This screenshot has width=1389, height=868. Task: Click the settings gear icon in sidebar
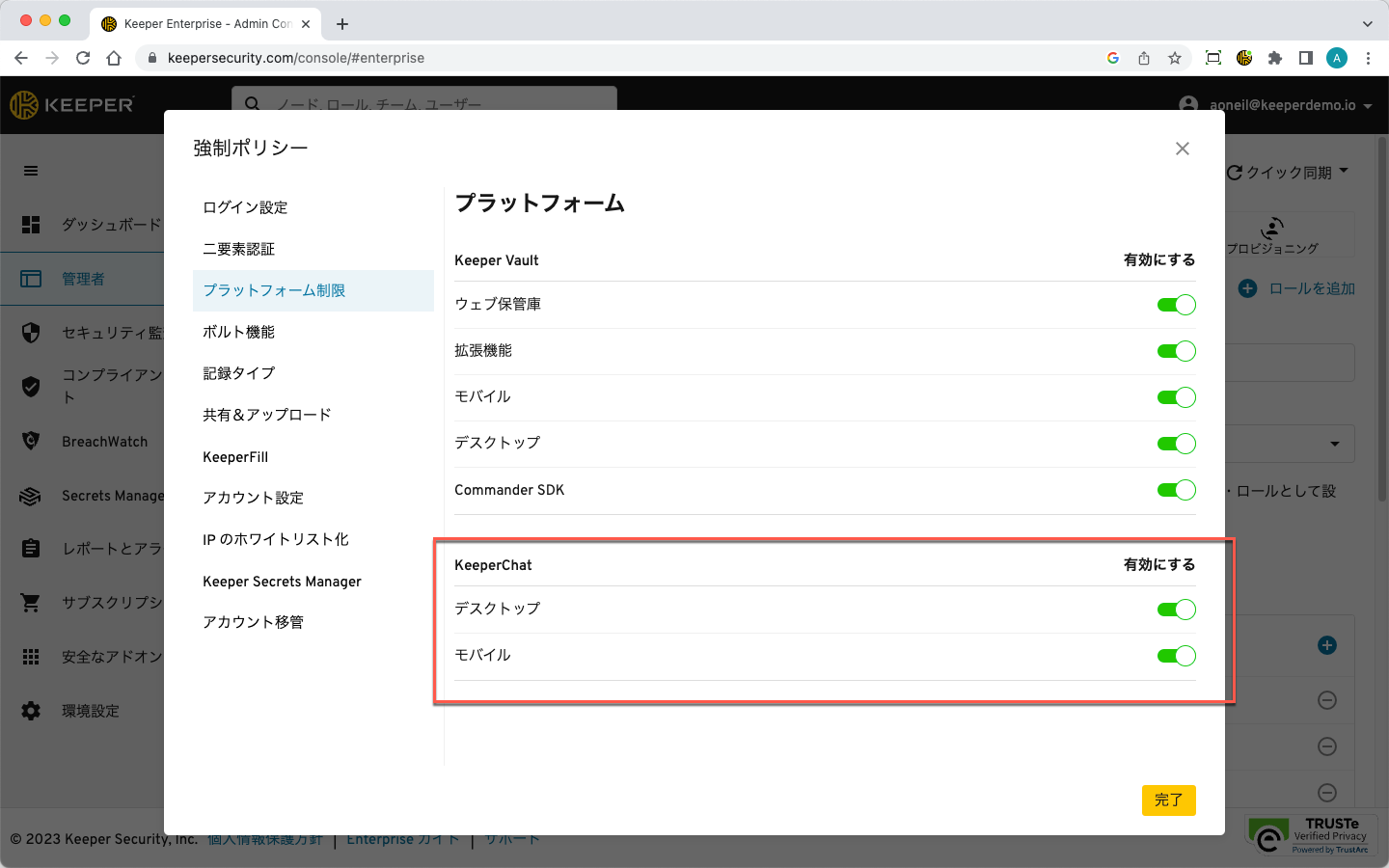coord(31,711)
